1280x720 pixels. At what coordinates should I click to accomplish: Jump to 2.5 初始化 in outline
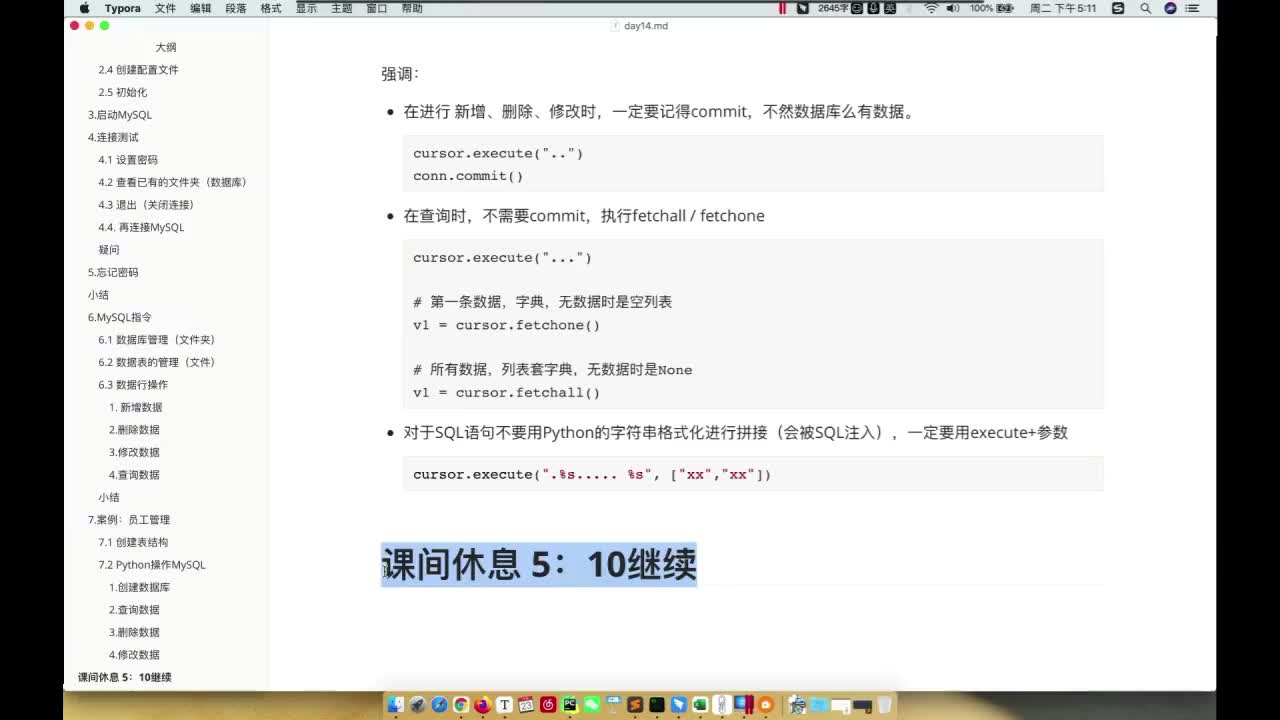point(122,92)
